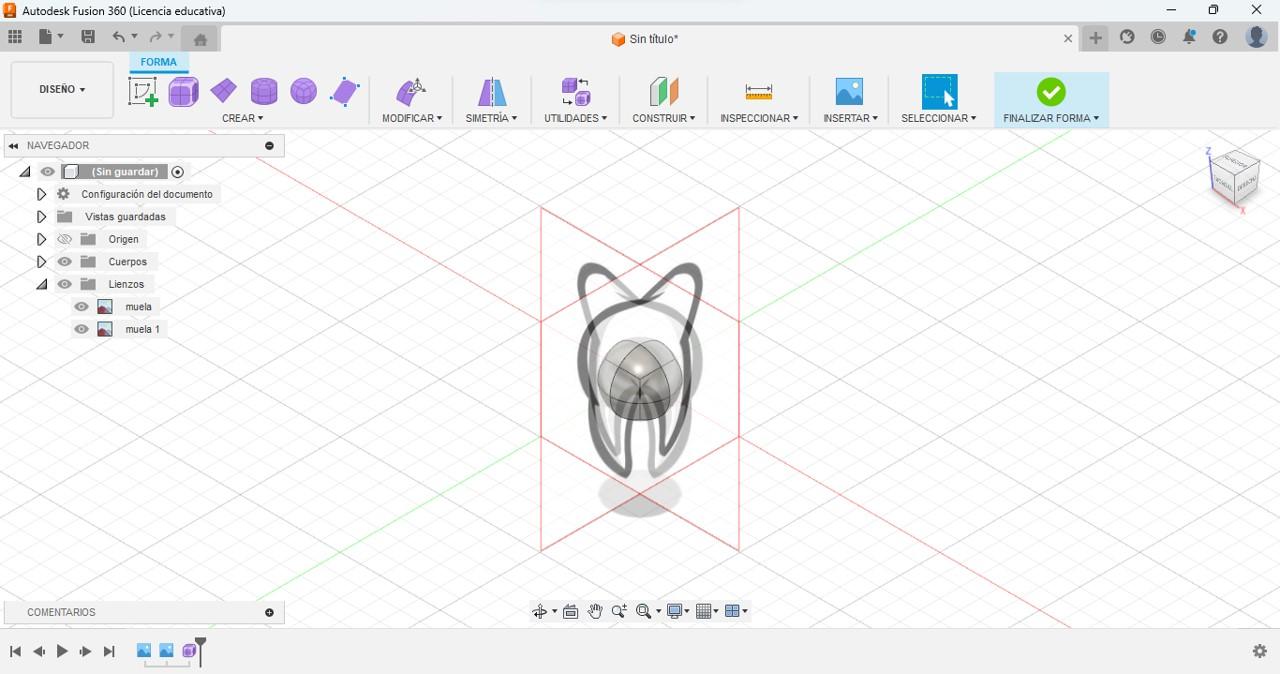This screenshot has height=674, width=1280.
Task: Open the extensions globe icon
Action: [1127, 37]
